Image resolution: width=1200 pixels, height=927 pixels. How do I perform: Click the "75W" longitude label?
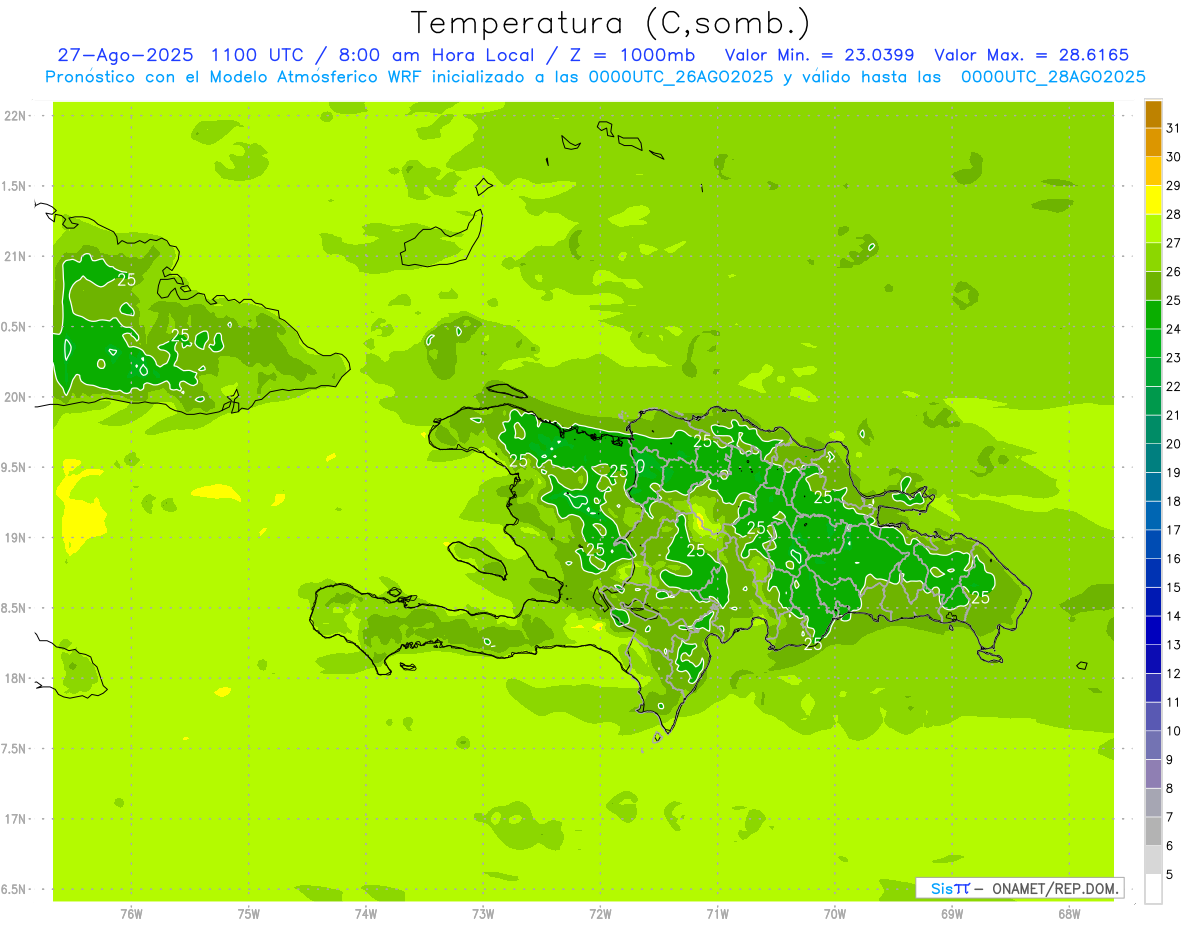[249, 913]
